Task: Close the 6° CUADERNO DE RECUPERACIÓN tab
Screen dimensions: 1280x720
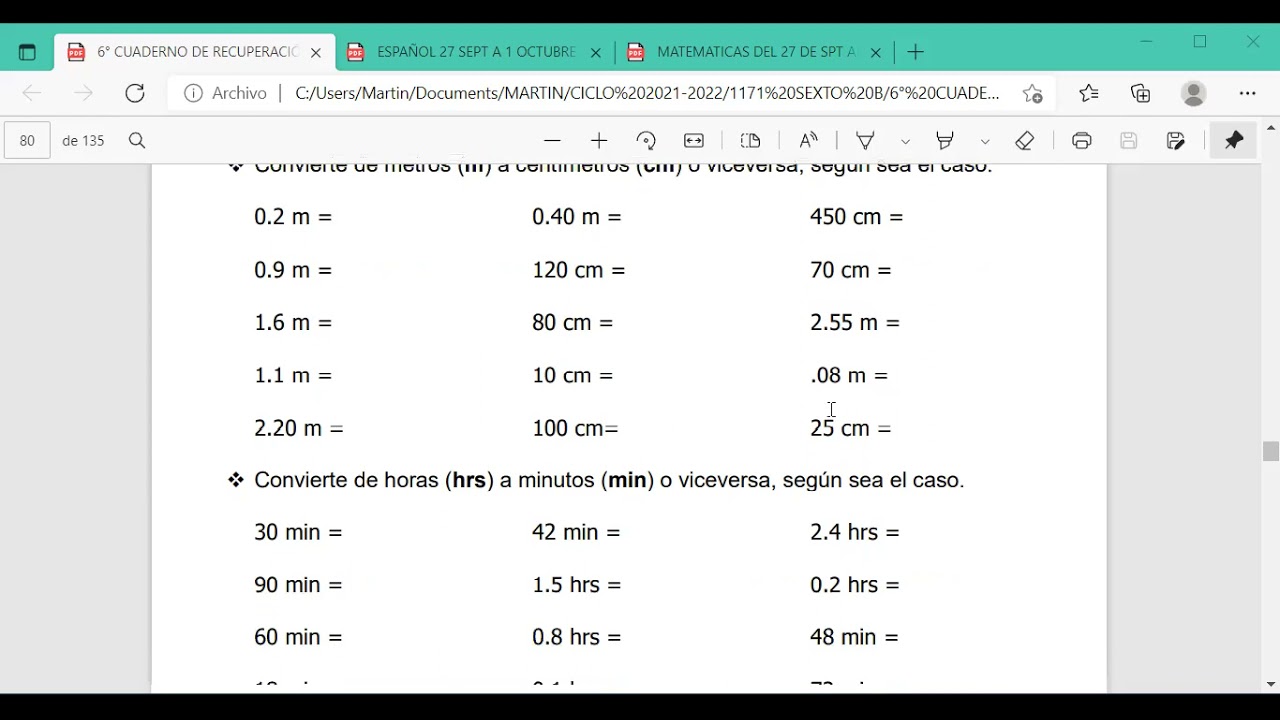Action: (x=316, y=52)
